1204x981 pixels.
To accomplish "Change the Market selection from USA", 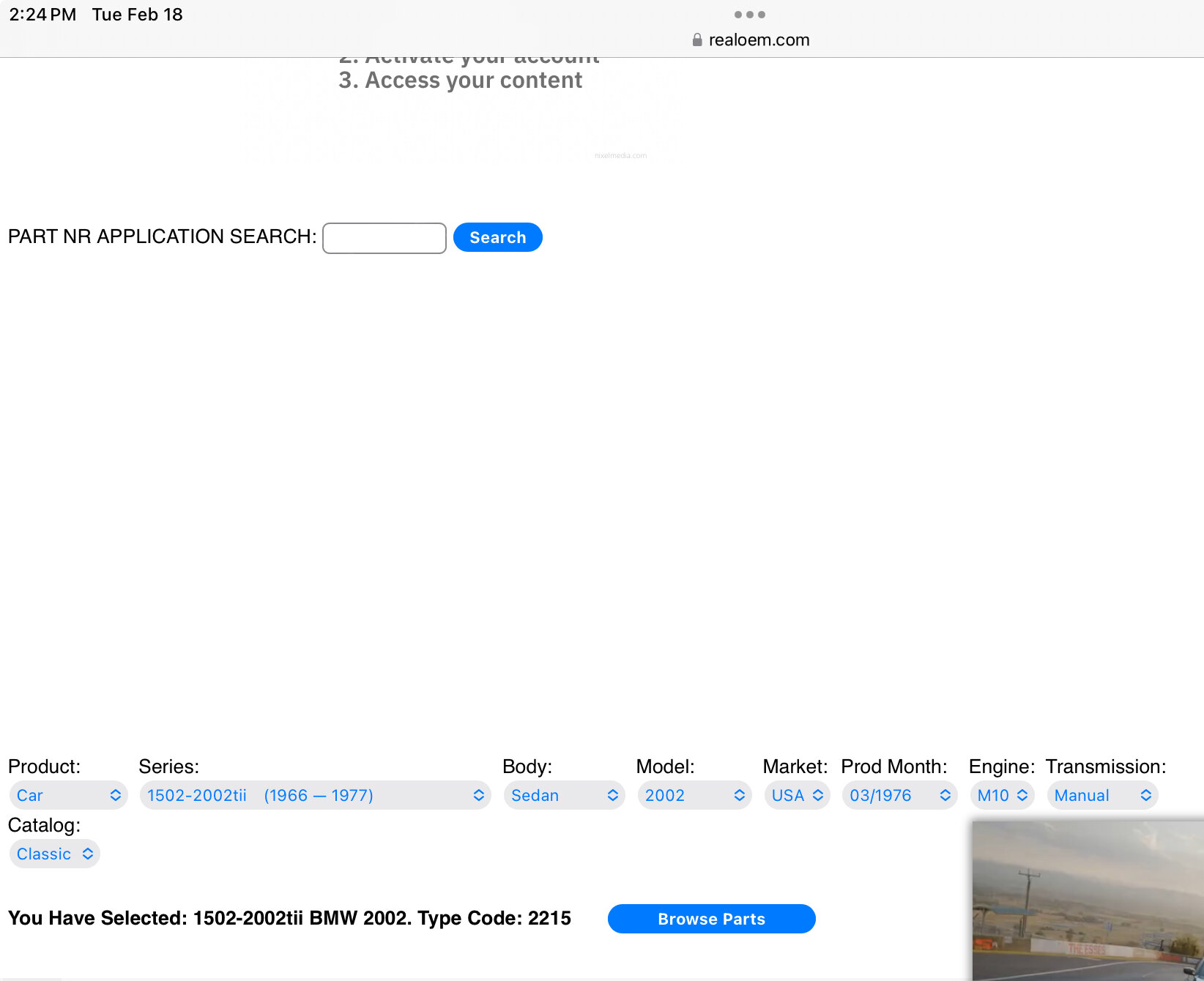I will coord(797,795).
